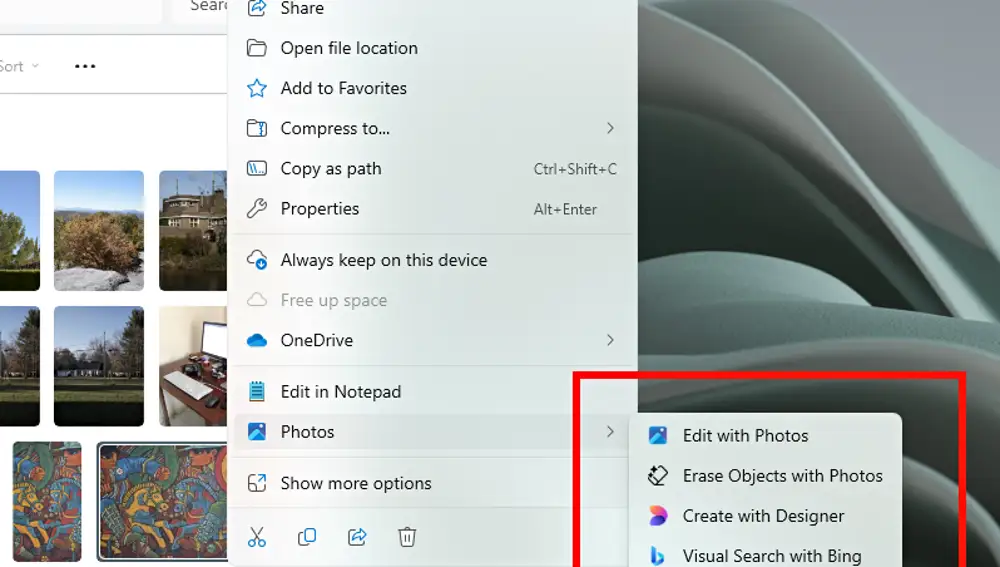Select Erase Objects with Photos

(x=765, y=476)
